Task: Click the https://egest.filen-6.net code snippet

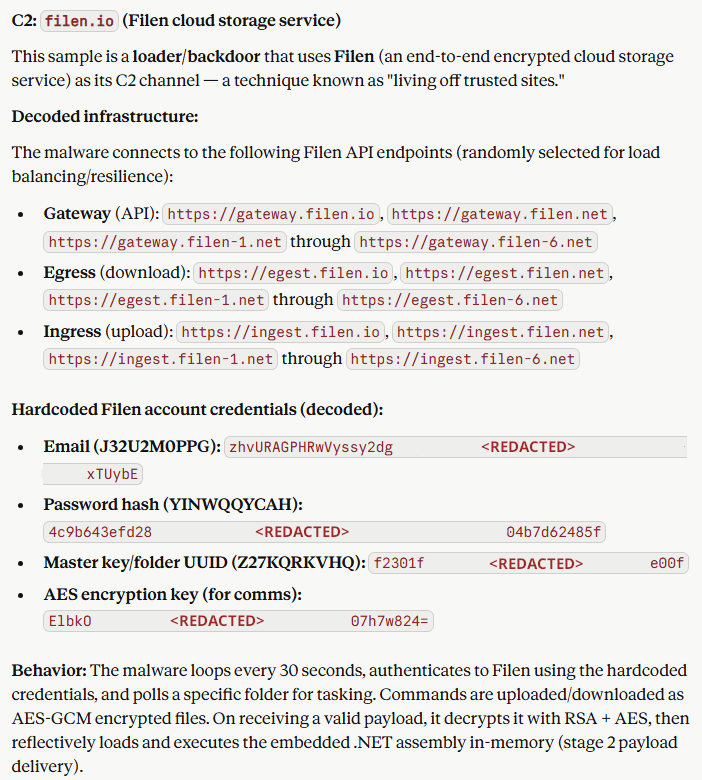Action: point(449,300)
